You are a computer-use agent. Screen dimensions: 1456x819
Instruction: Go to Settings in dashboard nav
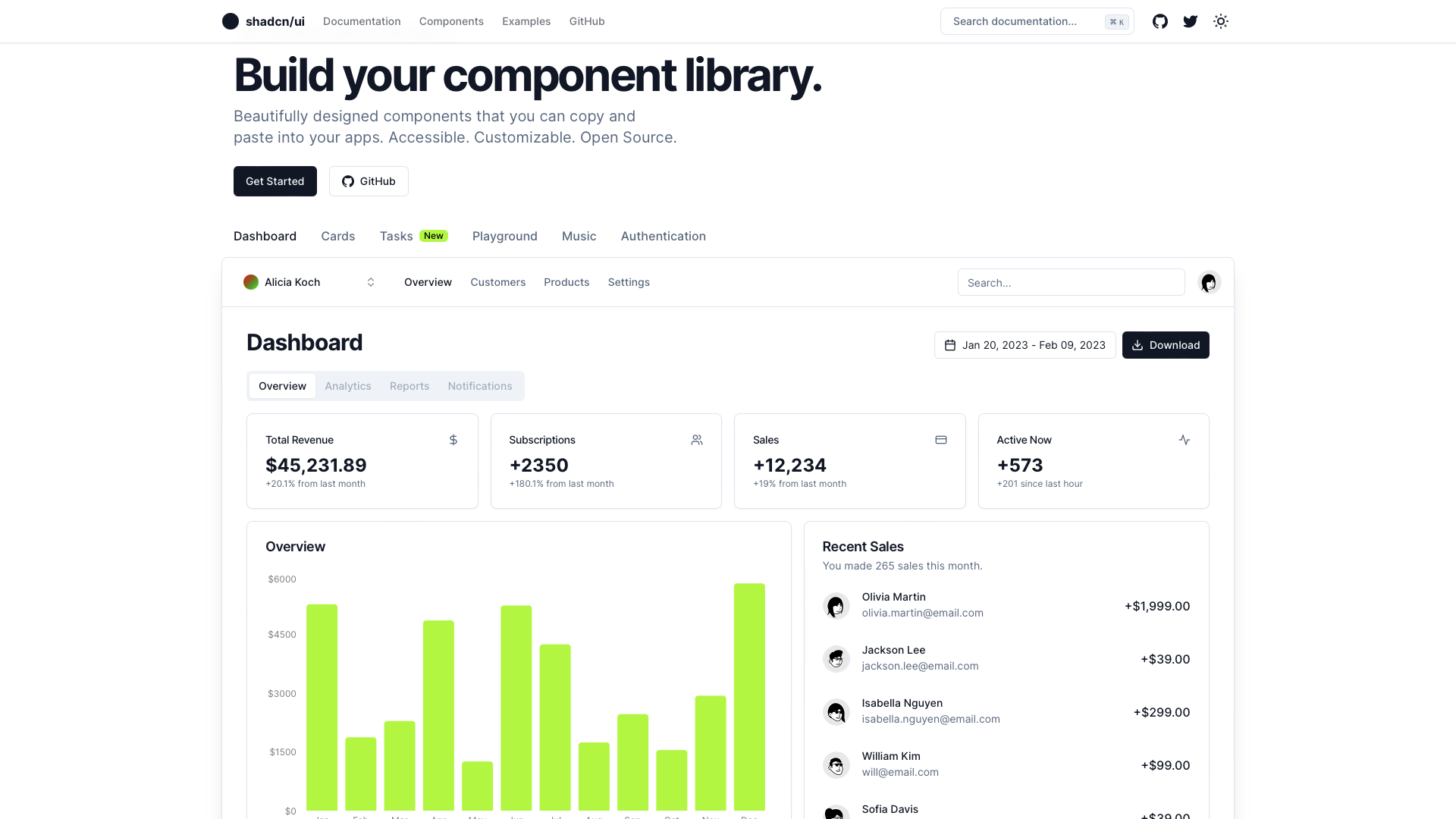click(629, 282)
